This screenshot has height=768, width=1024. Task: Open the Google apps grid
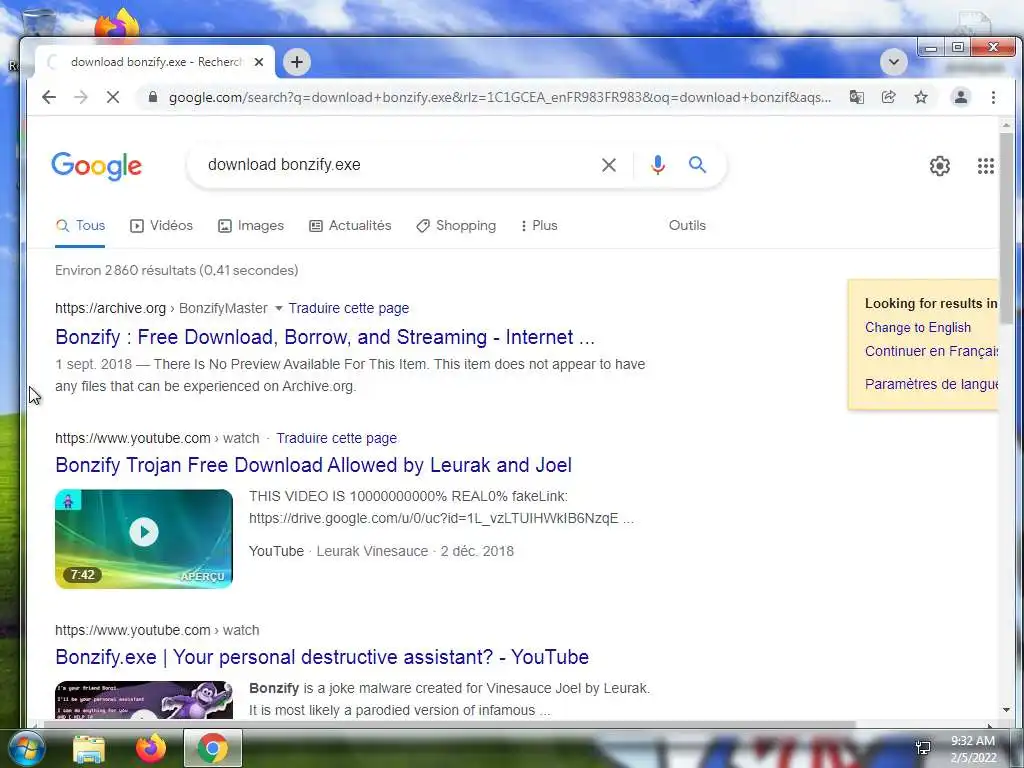[985, 166]
